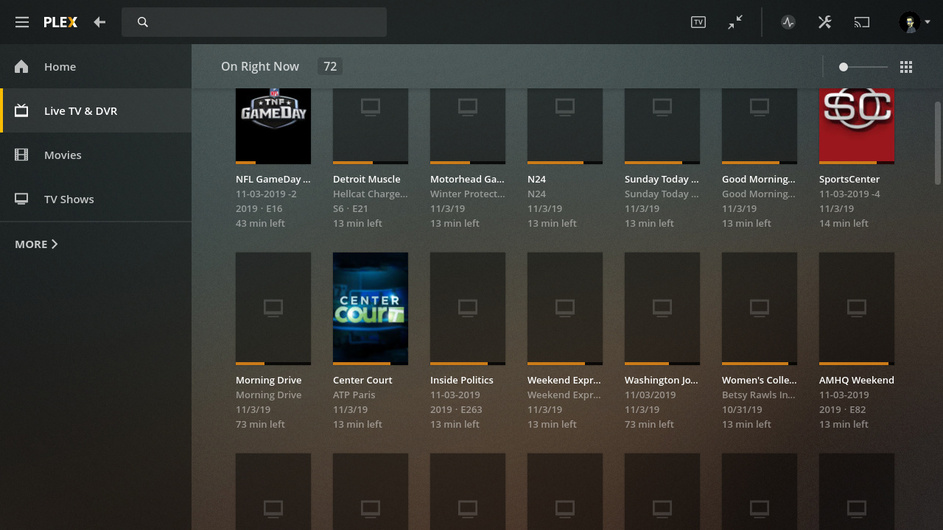Click N24 title link

[536, 179]
